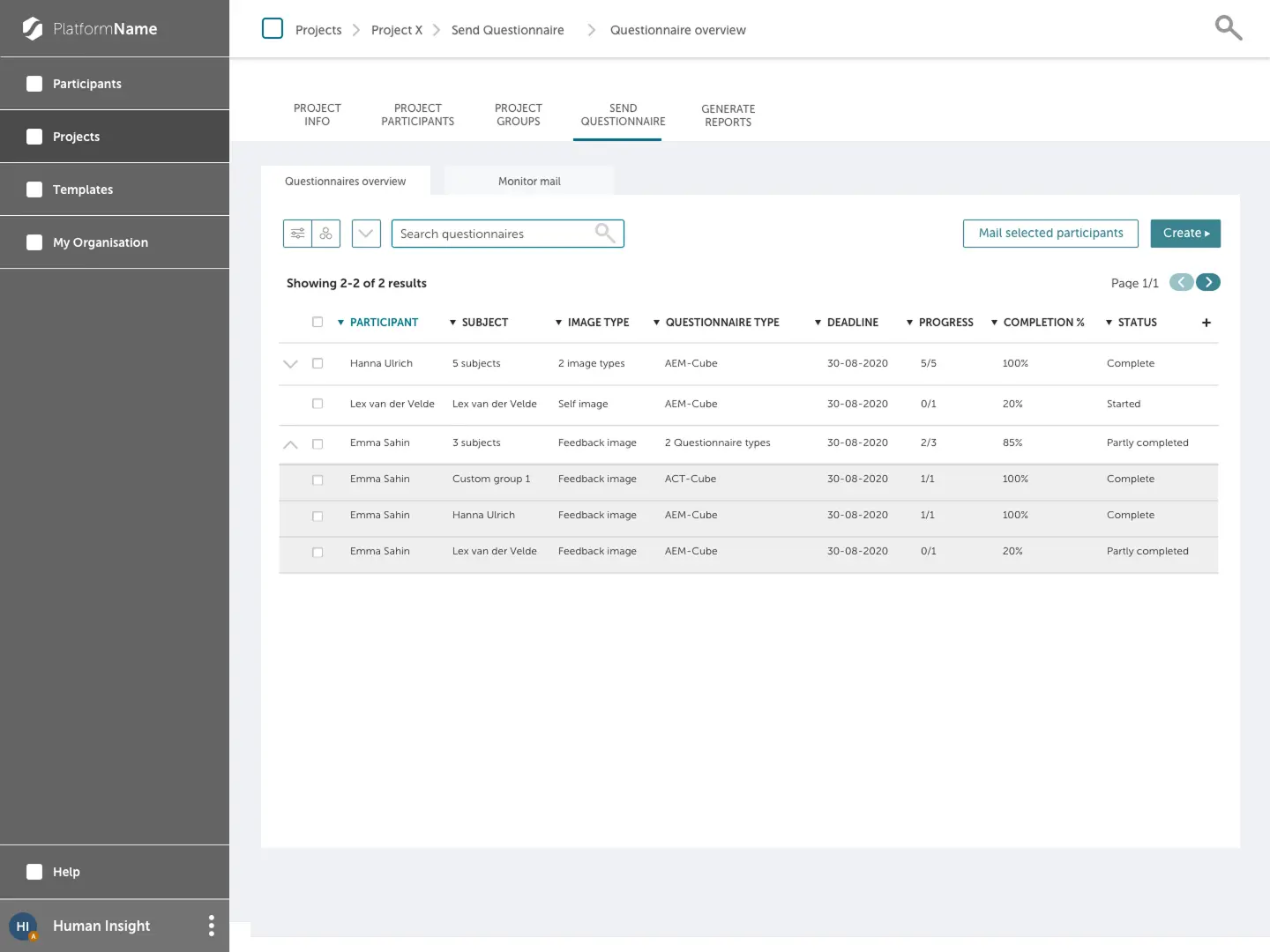The image size is (1270, 952).
Task: Open Participants in the sidebar
Action: 115,84
